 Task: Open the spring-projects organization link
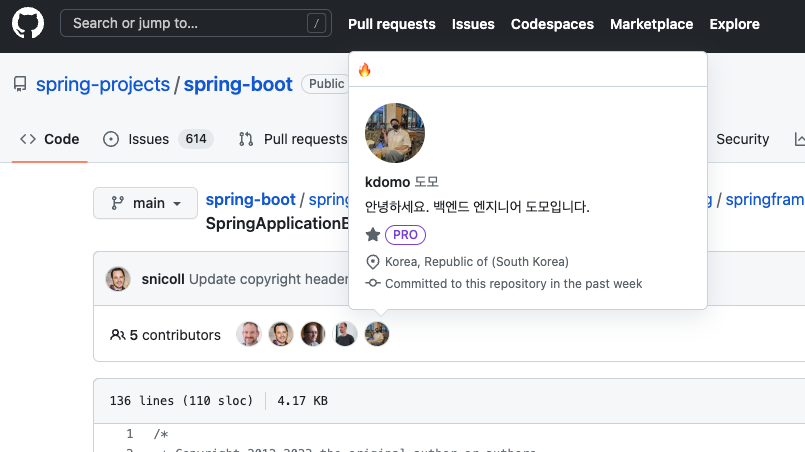(103, 84)
